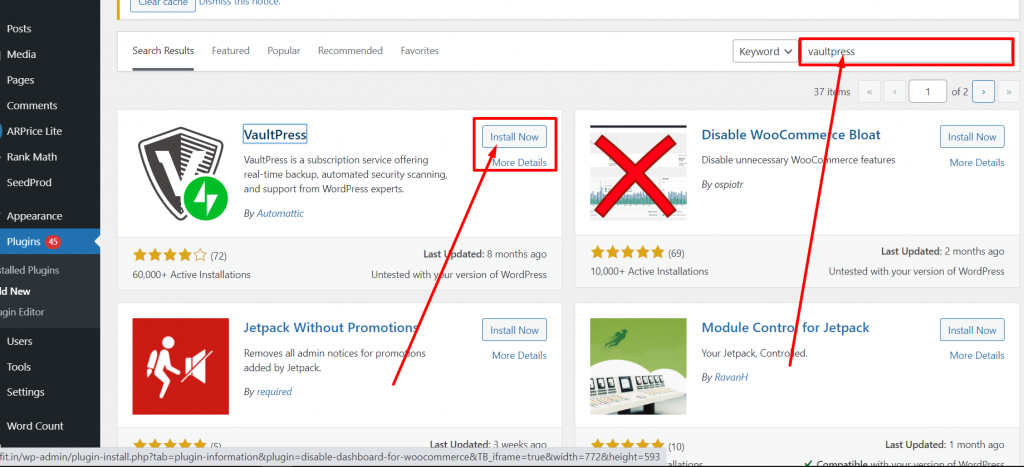Open More Details for Module Control for Jetpack
The height and width of the screenshot is (467, 1024).
click(x=977, y=355)
